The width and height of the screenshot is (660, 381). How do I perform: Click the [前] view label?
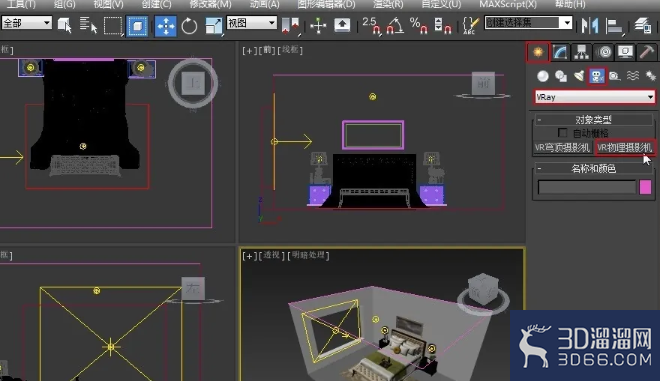(x=266, y=51)
